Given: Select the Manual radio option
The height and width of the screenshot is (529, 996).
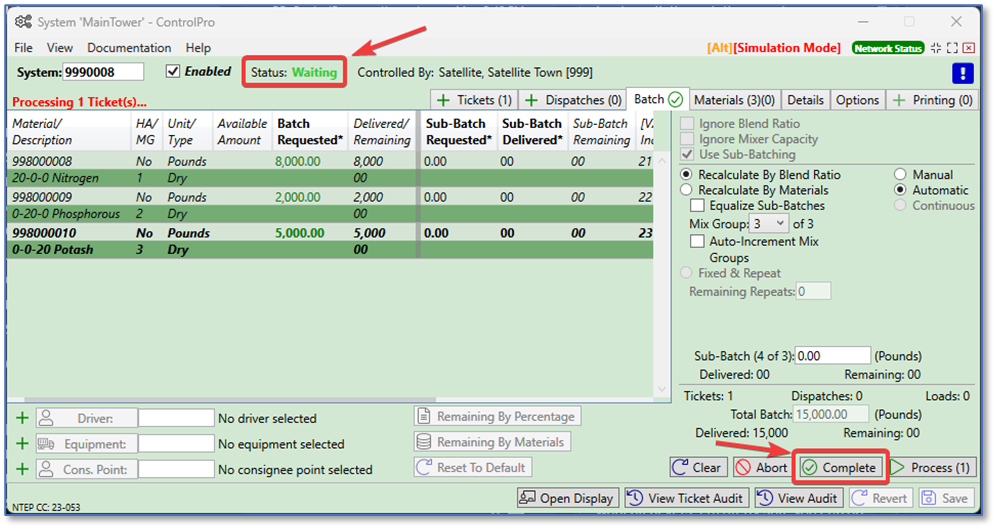Looking at the screenshot, I should [900, 175].
